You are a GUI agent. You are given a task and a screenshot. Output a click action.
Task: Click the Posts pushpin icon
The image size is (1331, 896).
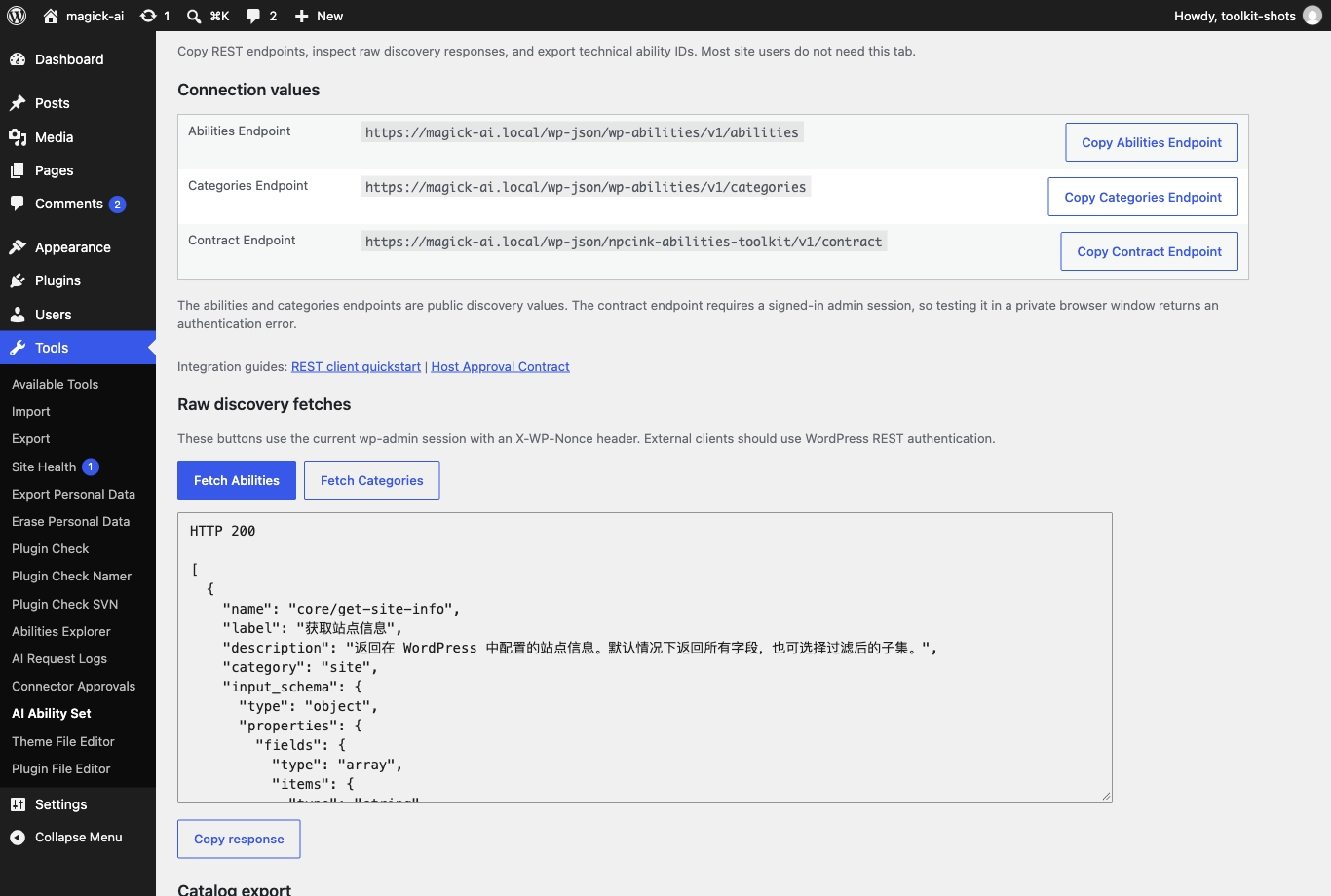point(18,103)
